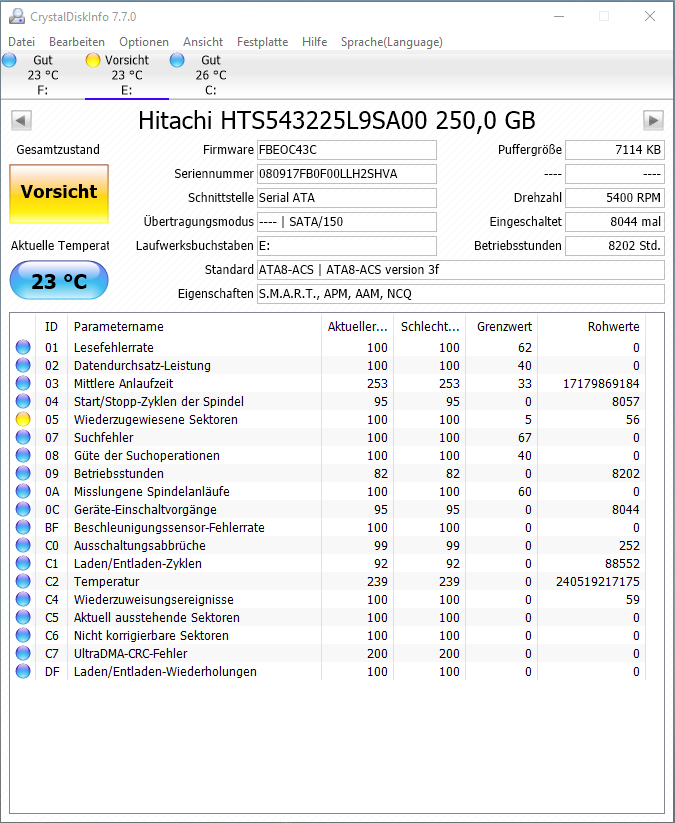Click the yellow Vorsicht health status button
The height and width of the screenshot is (823, 675).
coord(59,194)
